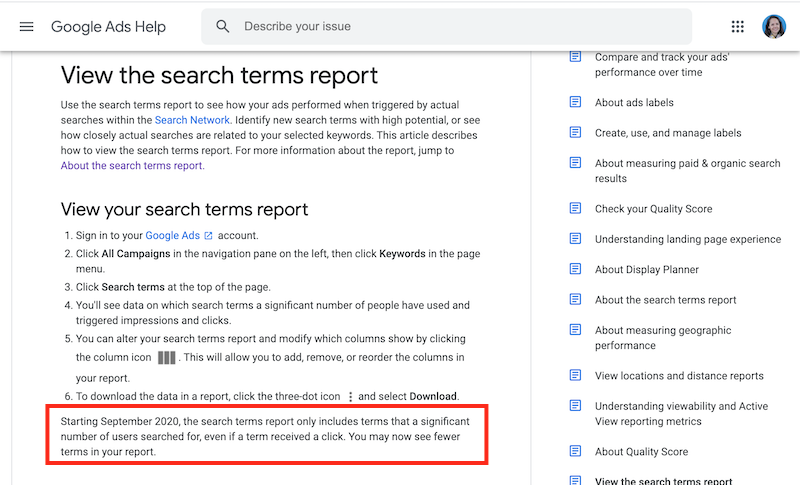Open 'Understanding viewability and Active View reporting metrics'
This screenshot has width=800, height=485.
[x=681, y=414]
